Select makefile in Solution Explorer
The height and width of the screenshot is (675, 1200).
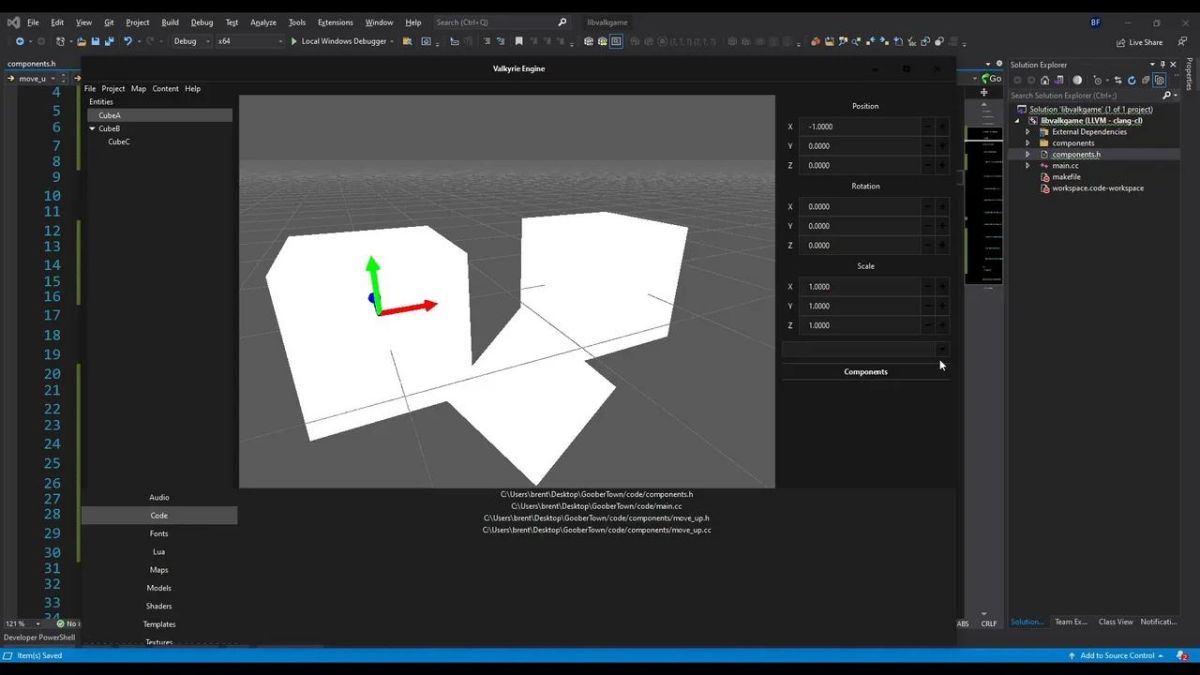tap(1066, 177)
